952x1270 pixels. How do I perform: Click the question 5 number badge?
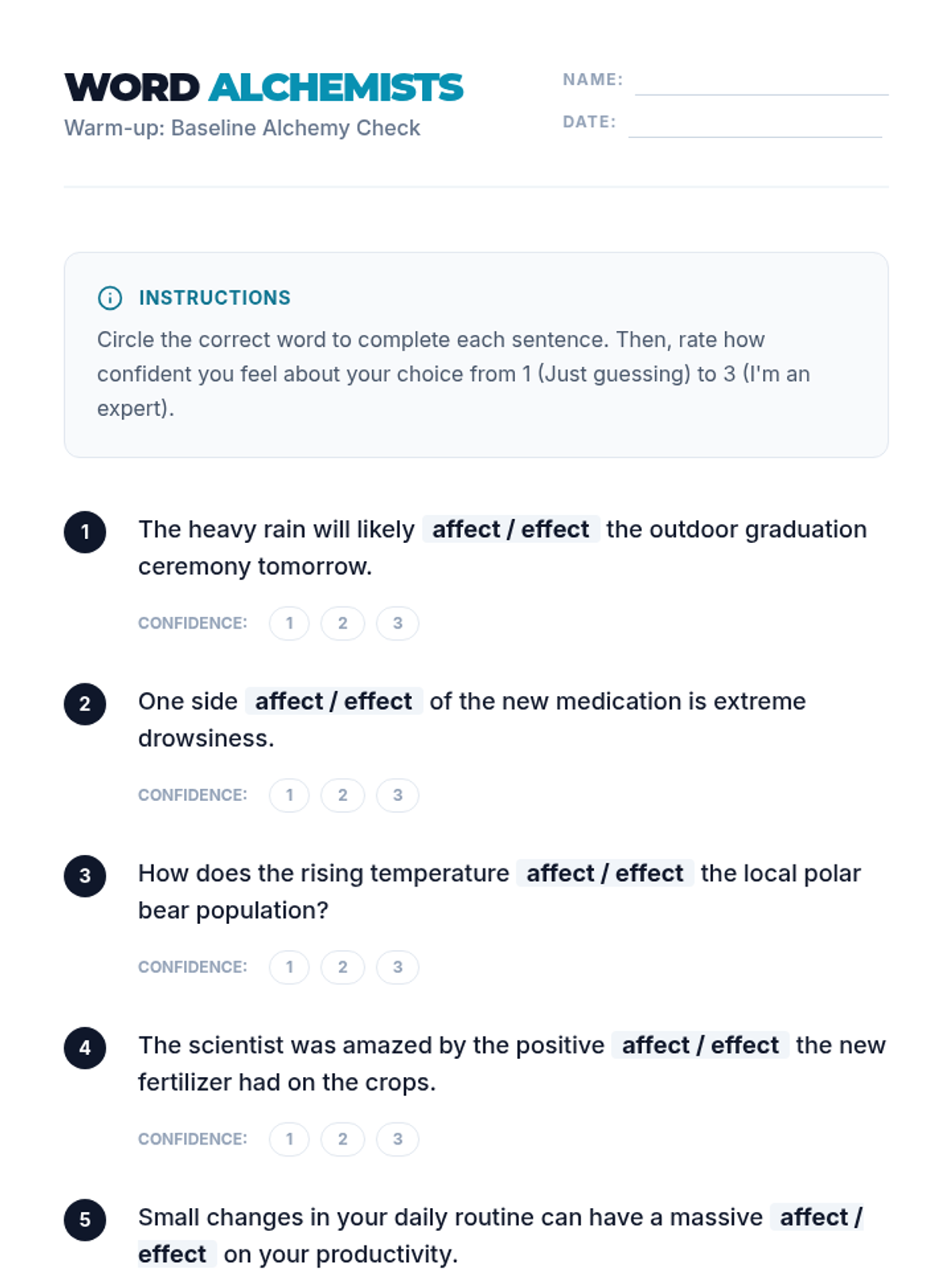pyautogui.click(x=85, y=1219)
